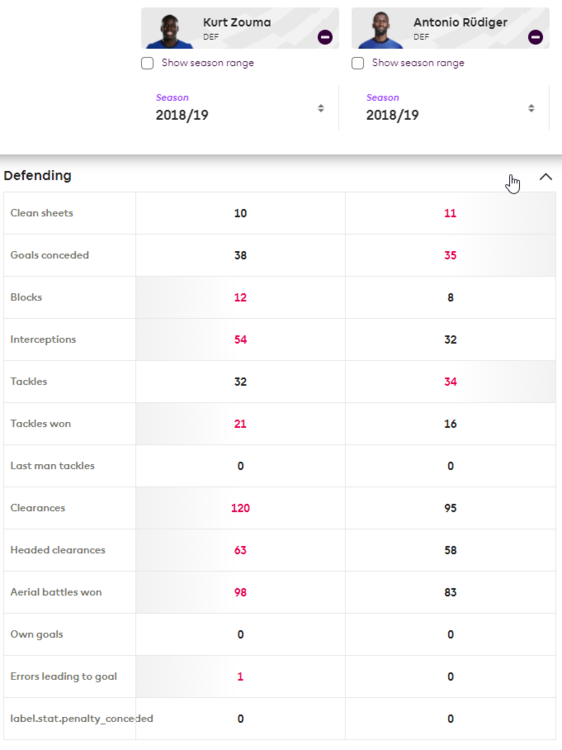The image size is (562, 750).
Task: Click the Clean sheets row label
Action: point(42,213)
